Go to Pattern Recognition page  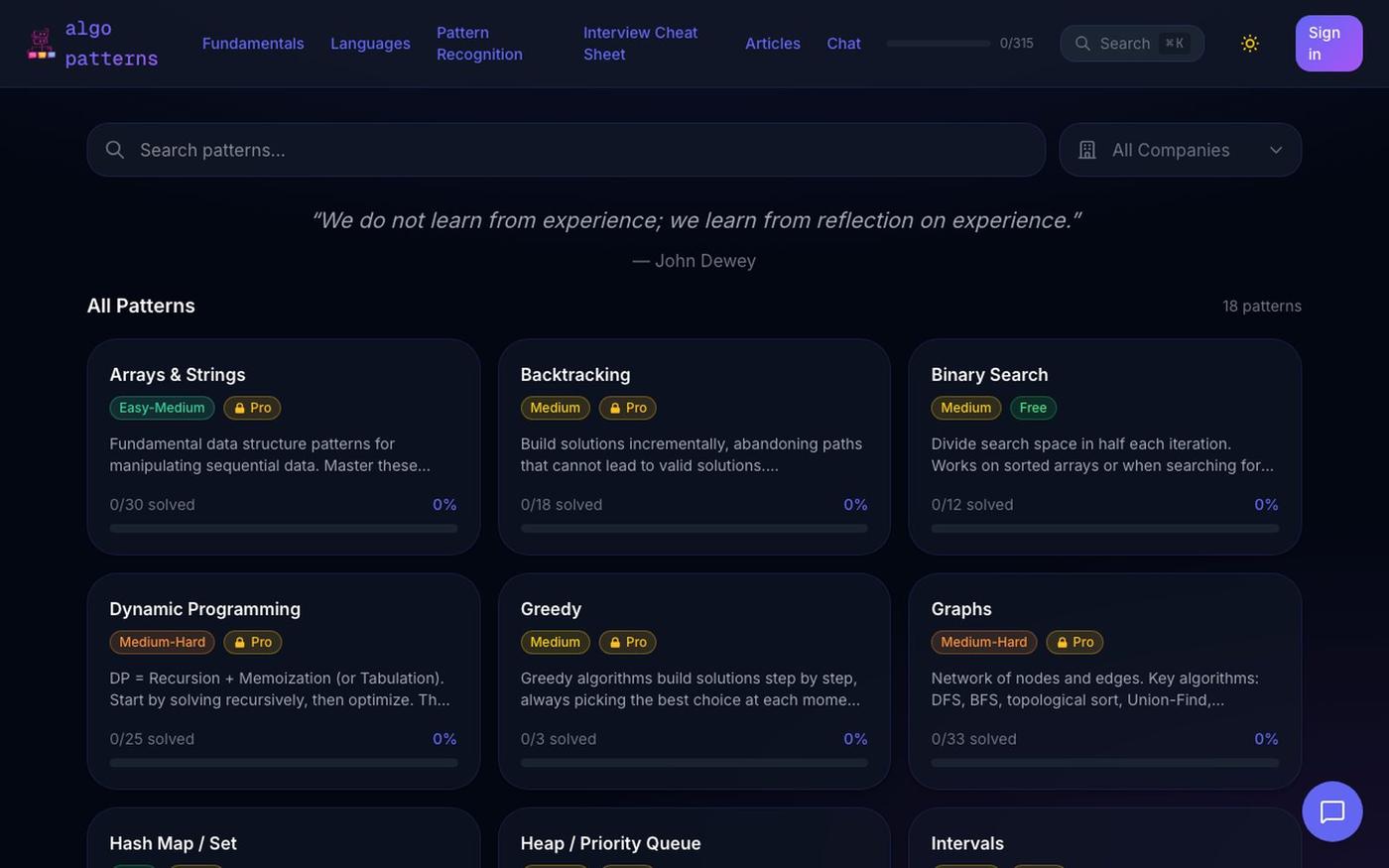[x=479, y=44]
